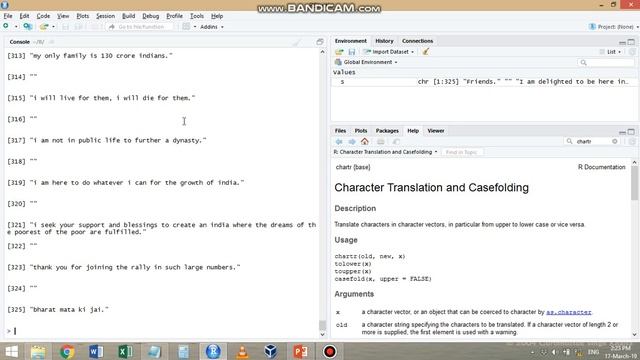The height and width of the screenshot is (360, 640).
Task: Switch to the Viewer tab
Action: click(x=436, y=131)
